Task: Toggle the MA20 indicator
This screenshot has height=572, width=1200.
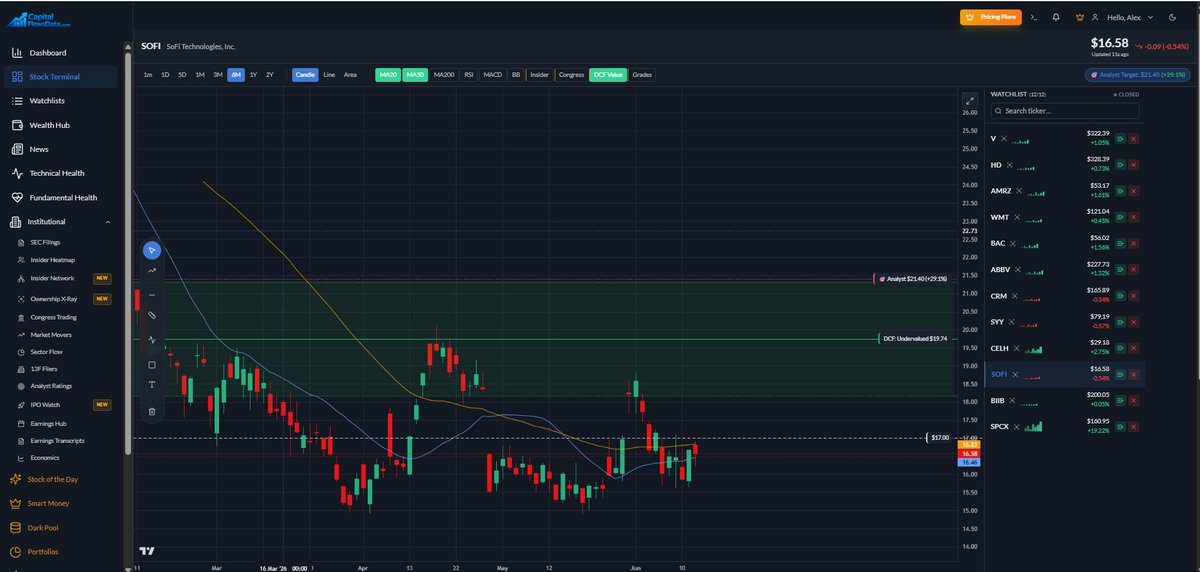Action: tap(387, 75)
